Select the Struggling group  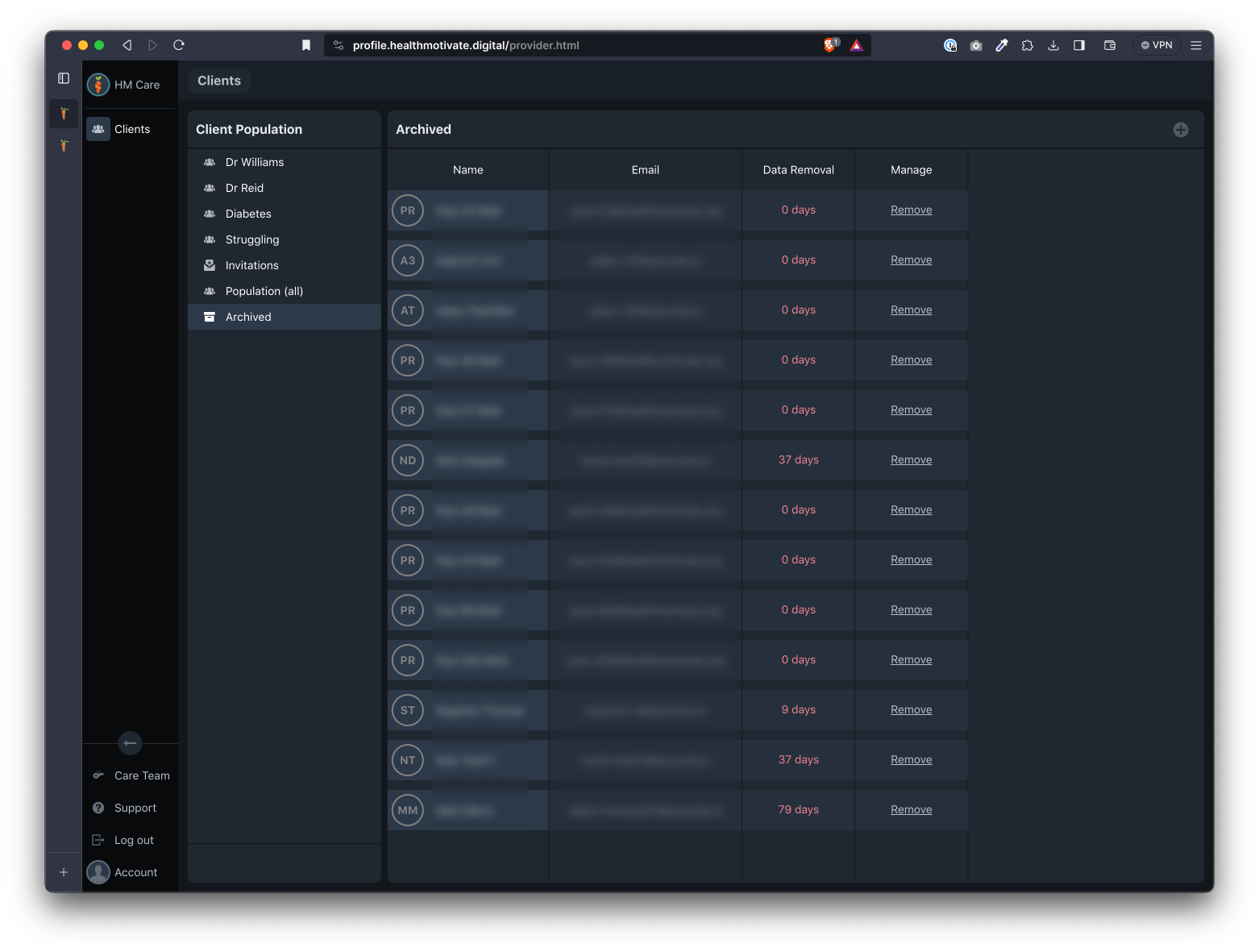pos(284,239)
